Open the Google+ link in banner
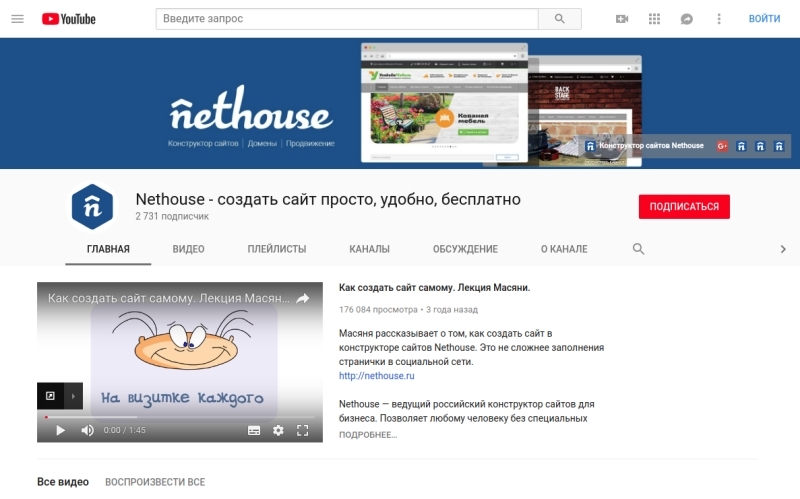 coord(722,146)
